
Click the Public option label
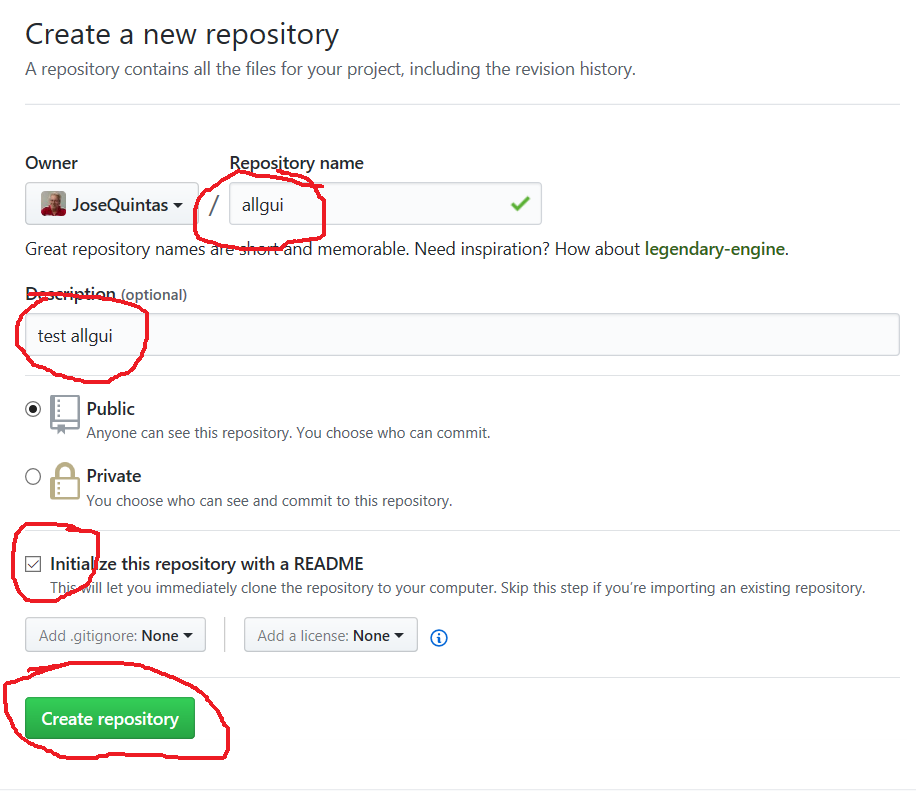[x=111, y=409]
